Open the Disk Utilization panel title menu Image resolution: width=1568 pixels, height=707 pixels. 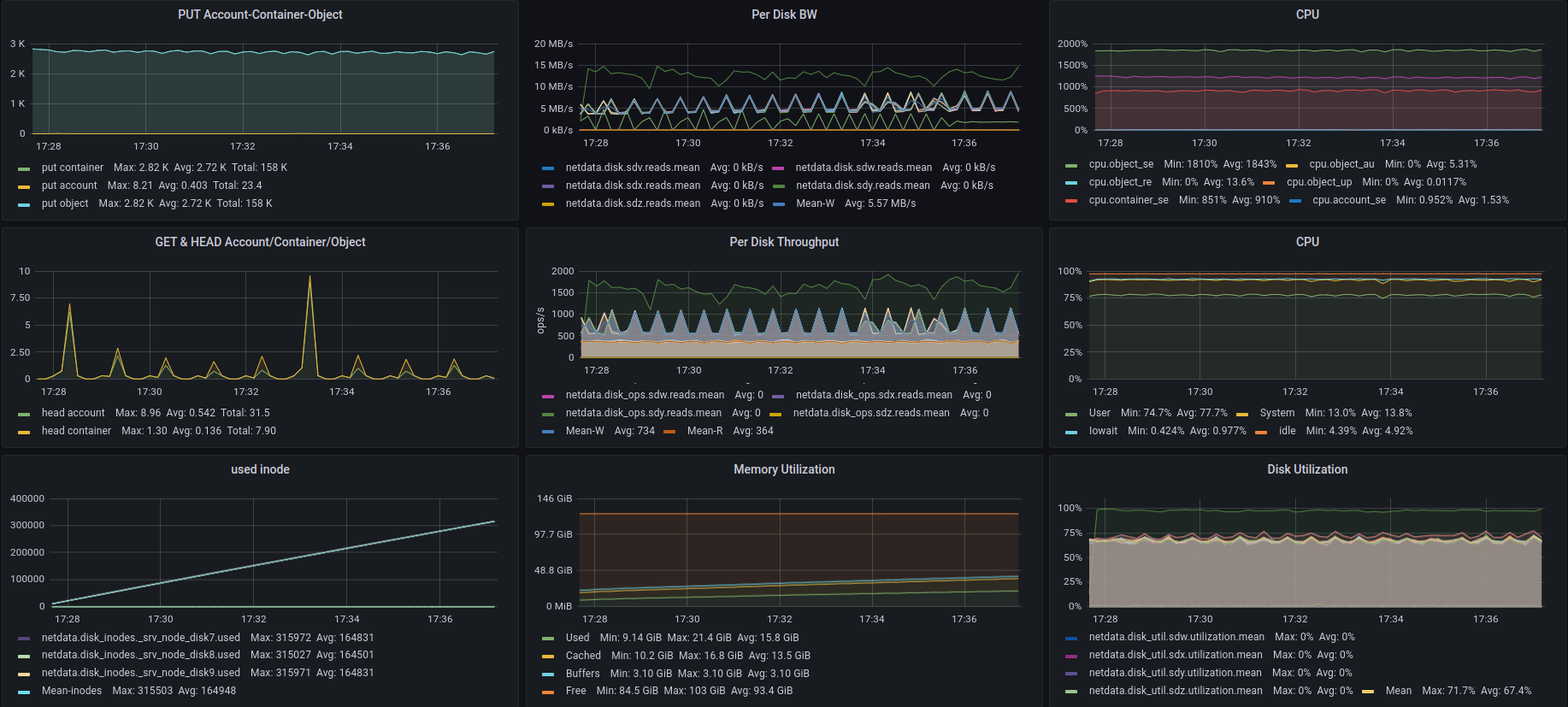(1306, 469)
